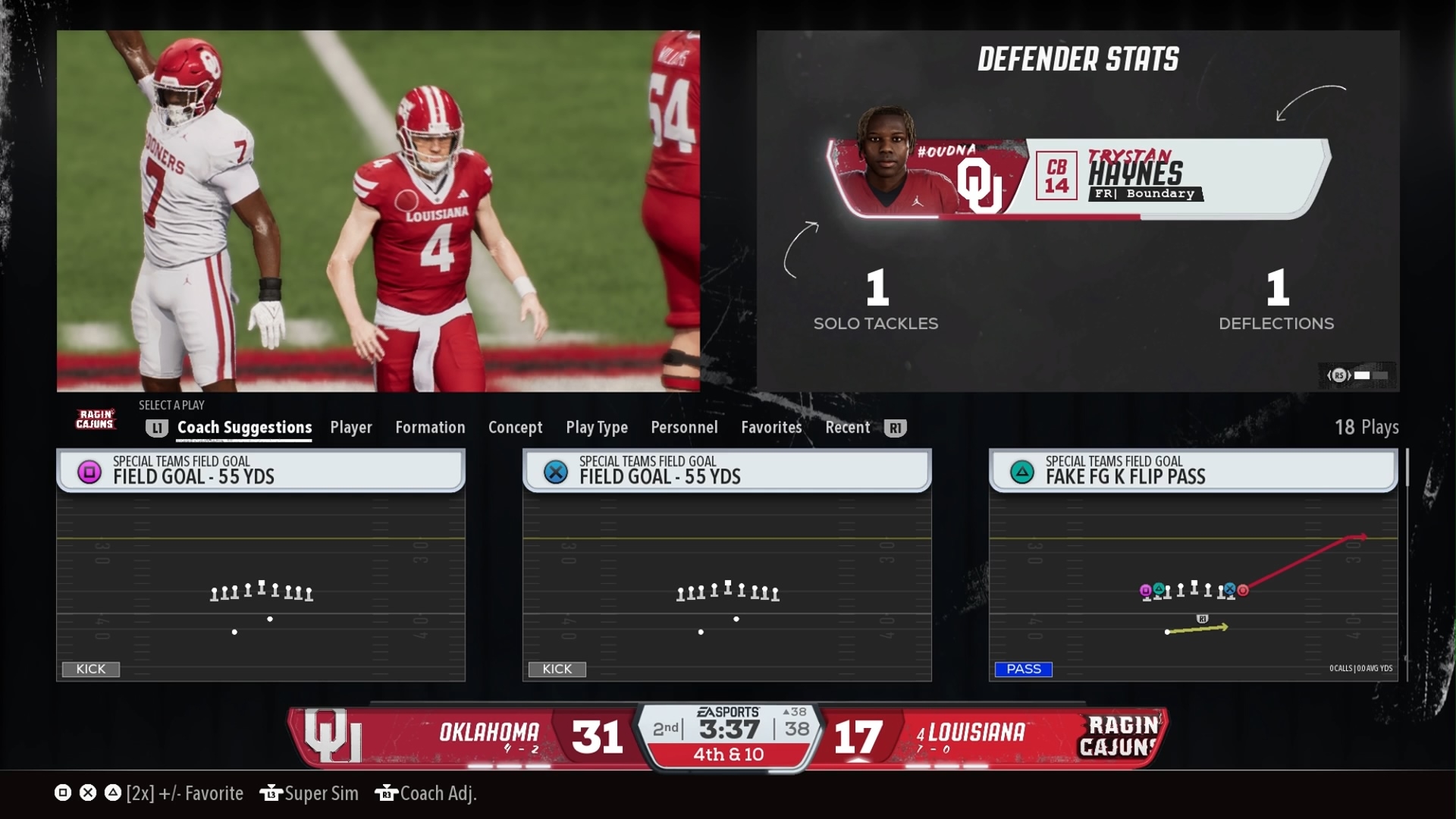
Task: Open the Play Type tab
Action: point(596,428)
